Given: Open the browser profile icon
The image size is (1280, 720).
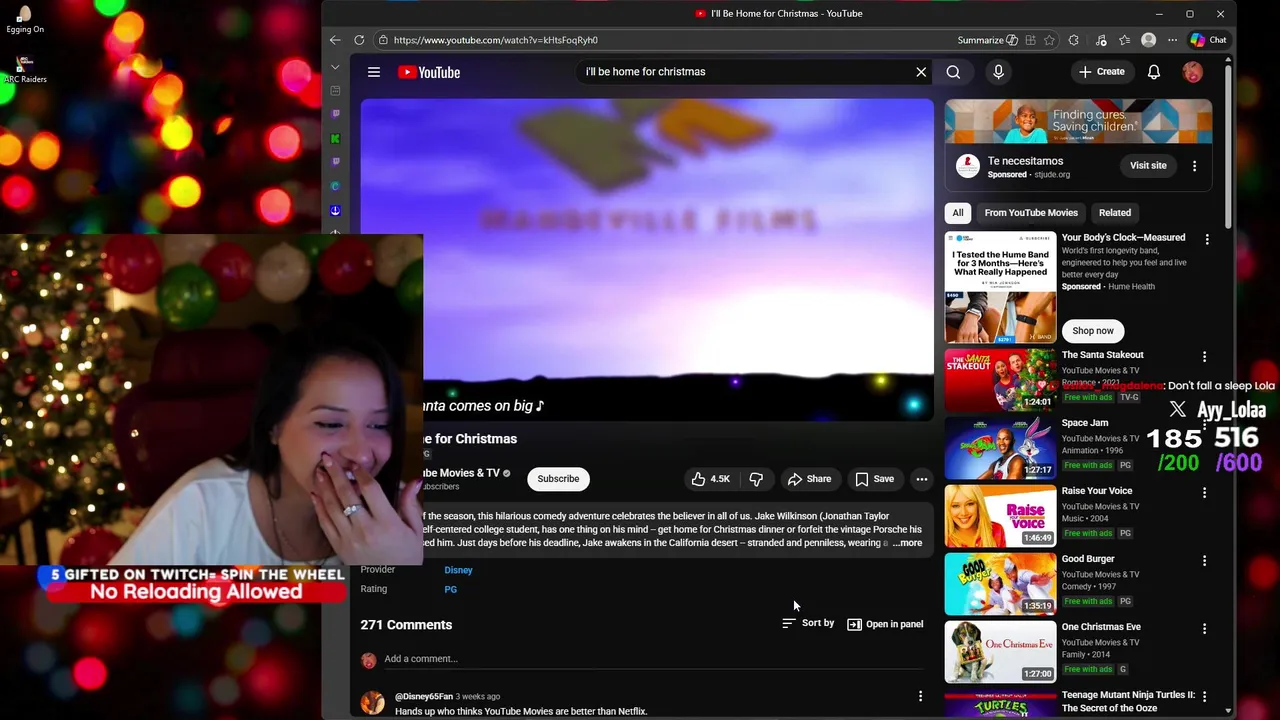Looking at the screenshot, I should click(x=1149, y=40).
